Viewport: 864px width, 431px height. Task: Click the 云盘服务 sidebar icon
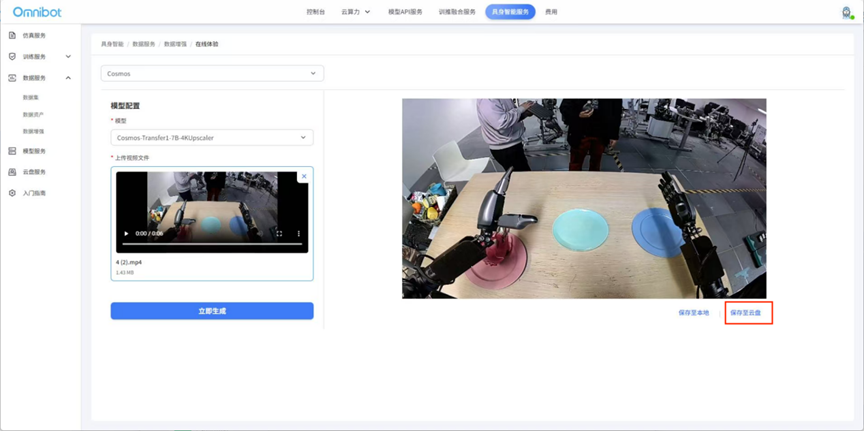tap(12, 172)
